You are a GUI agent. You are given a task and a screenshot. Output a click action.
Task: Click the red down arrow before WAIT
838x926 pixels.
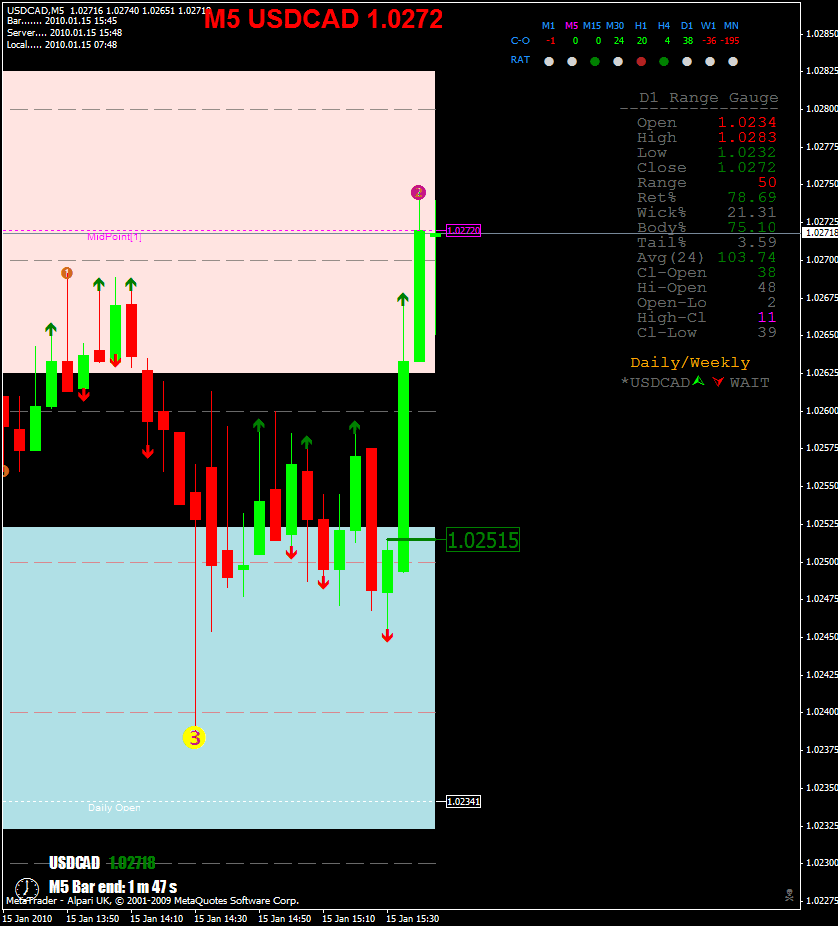(x=718, y=382)
